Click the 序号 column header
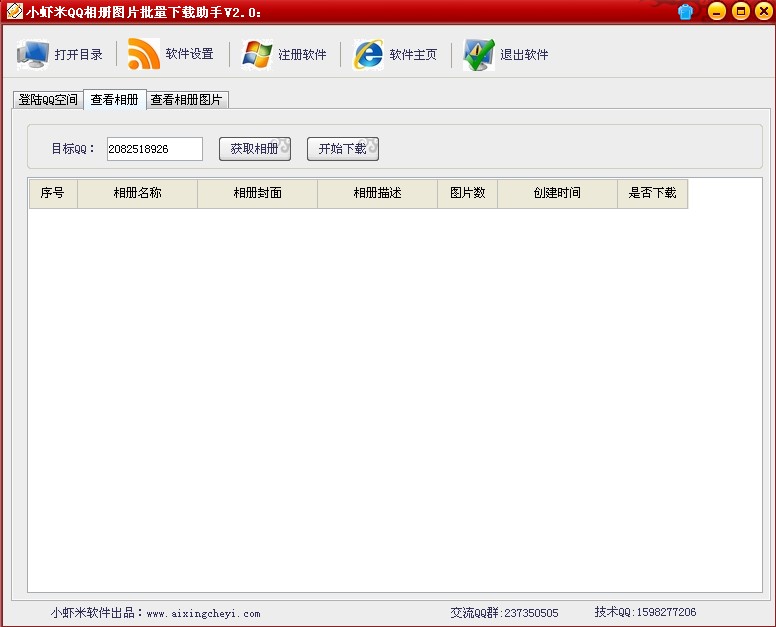Image resolution: width=776 pixels, height=627 pixels. (x=53, y=193)
